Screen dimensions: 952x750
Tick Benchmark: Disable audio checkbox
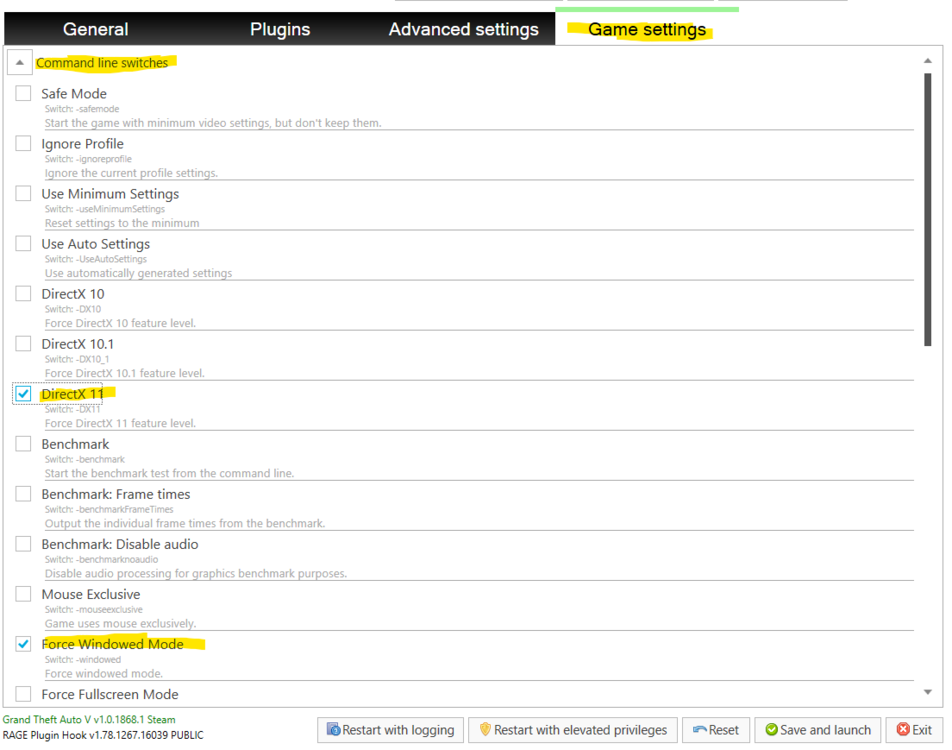[x=23, y=544]
